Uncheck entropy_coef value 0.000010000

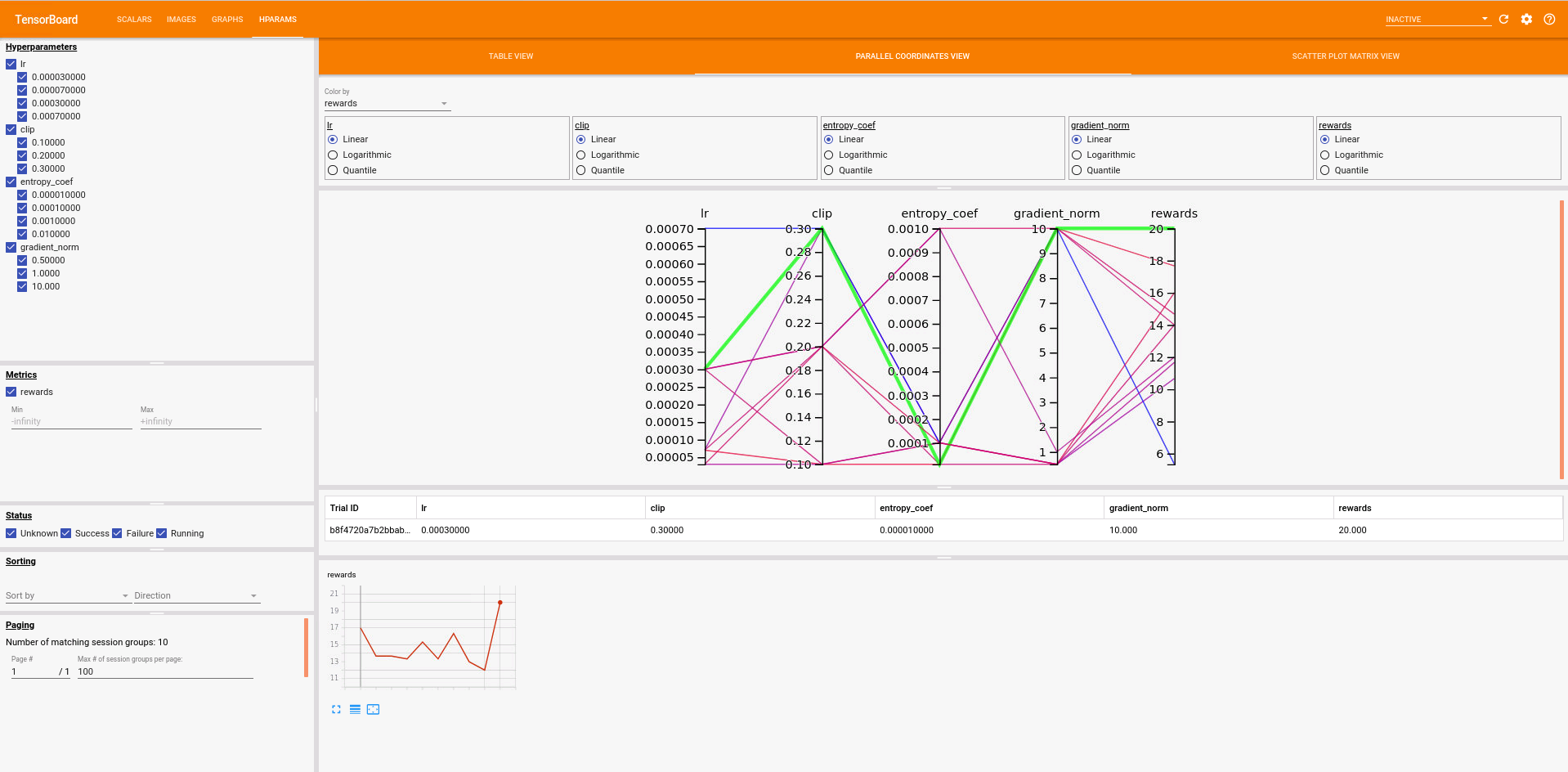pyautogui.click(x=22, y=195)
